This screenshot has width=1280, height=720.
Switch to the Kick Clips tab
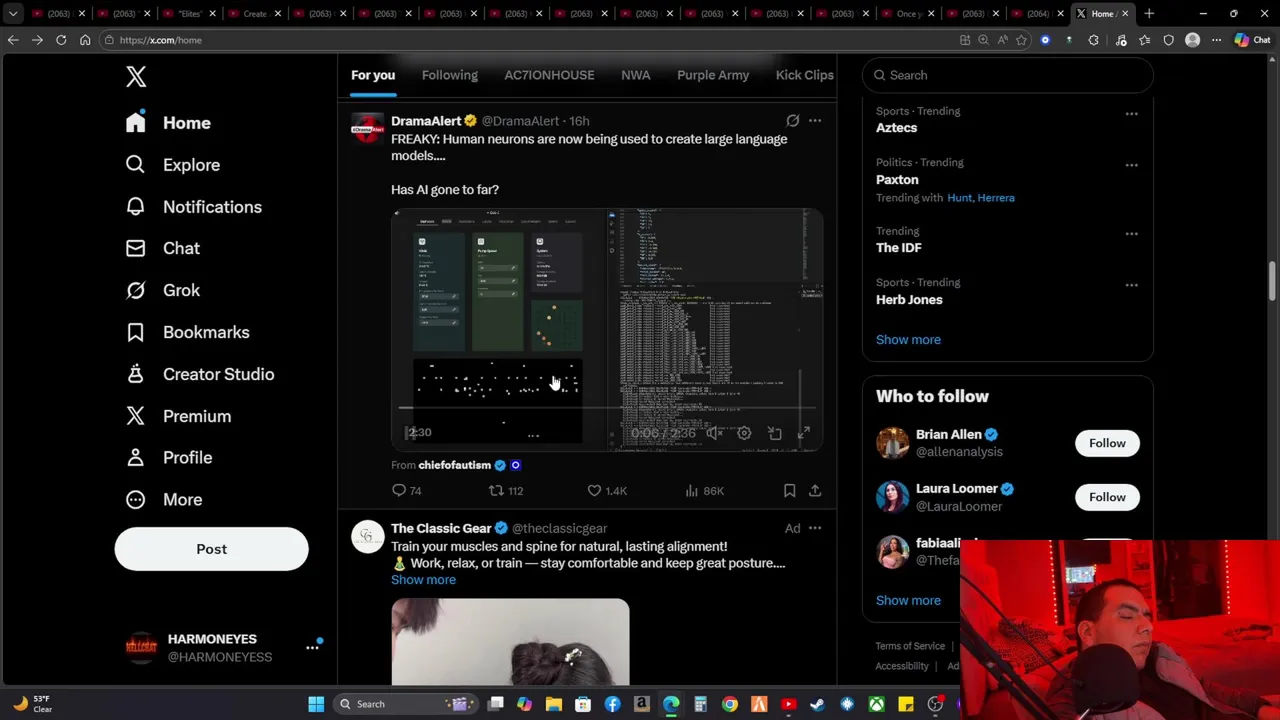pos(804,75)
